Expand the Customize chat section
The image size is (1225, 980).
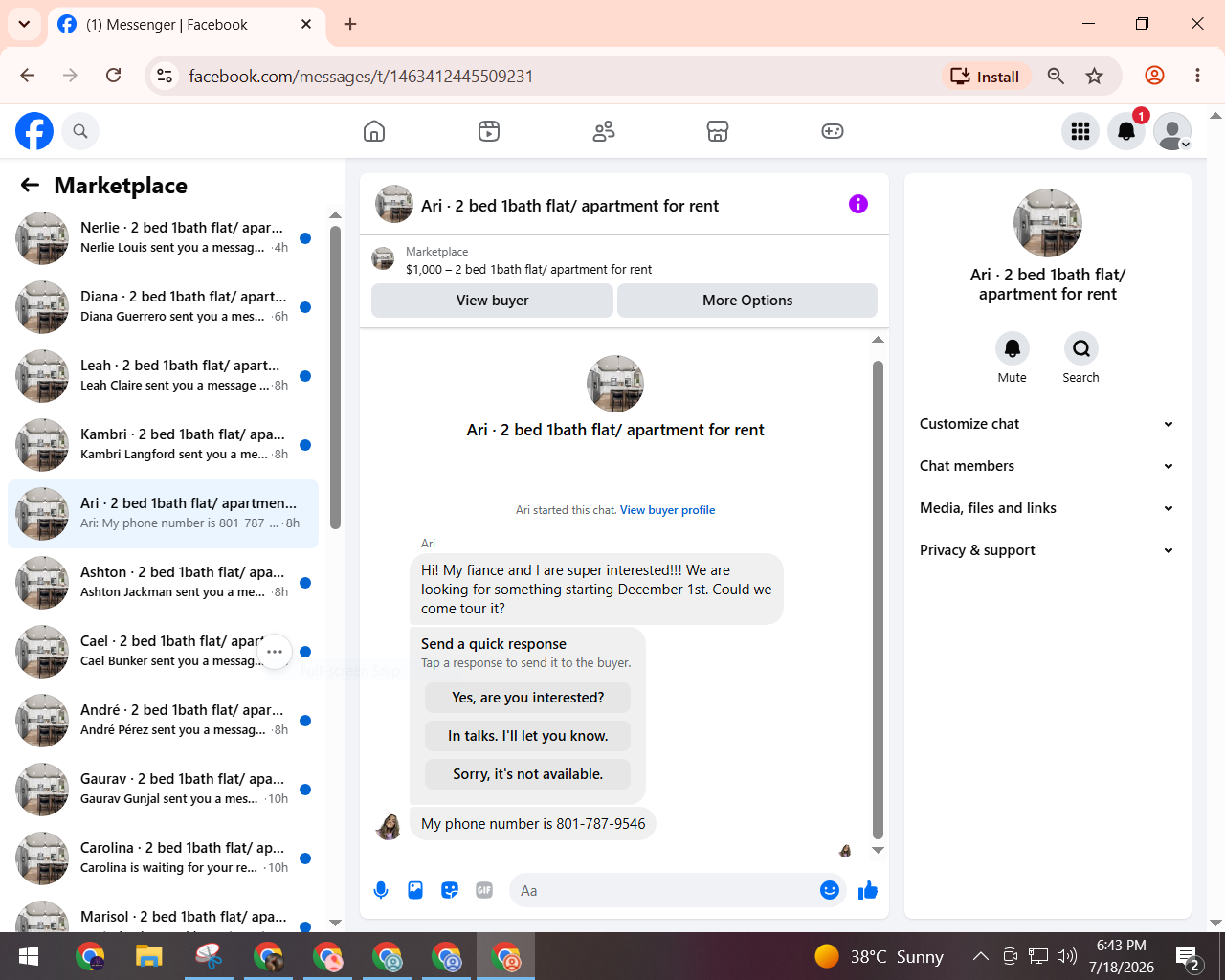(1048, 424)
